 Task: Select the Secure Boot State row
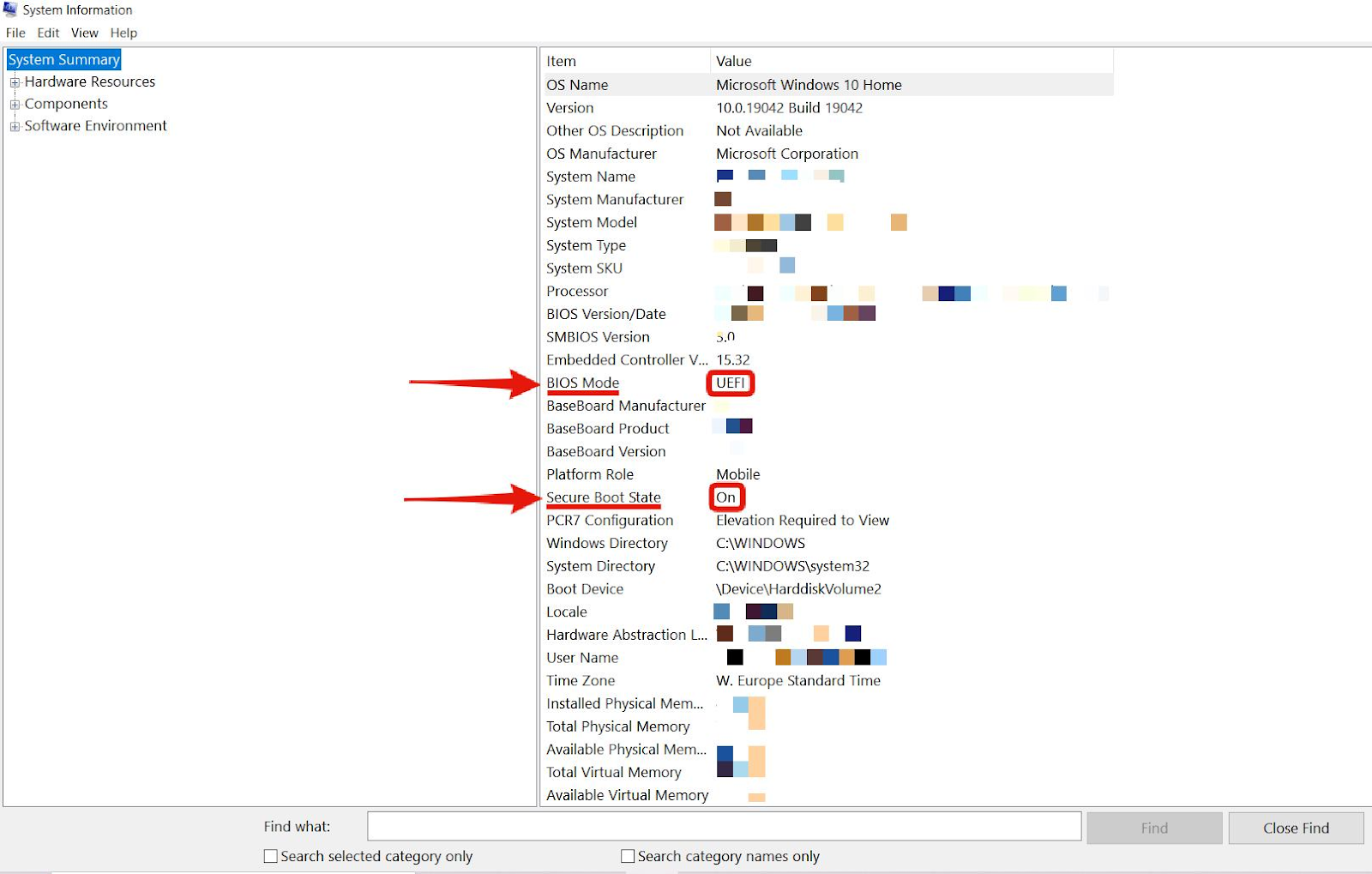[x=604, y=497]
